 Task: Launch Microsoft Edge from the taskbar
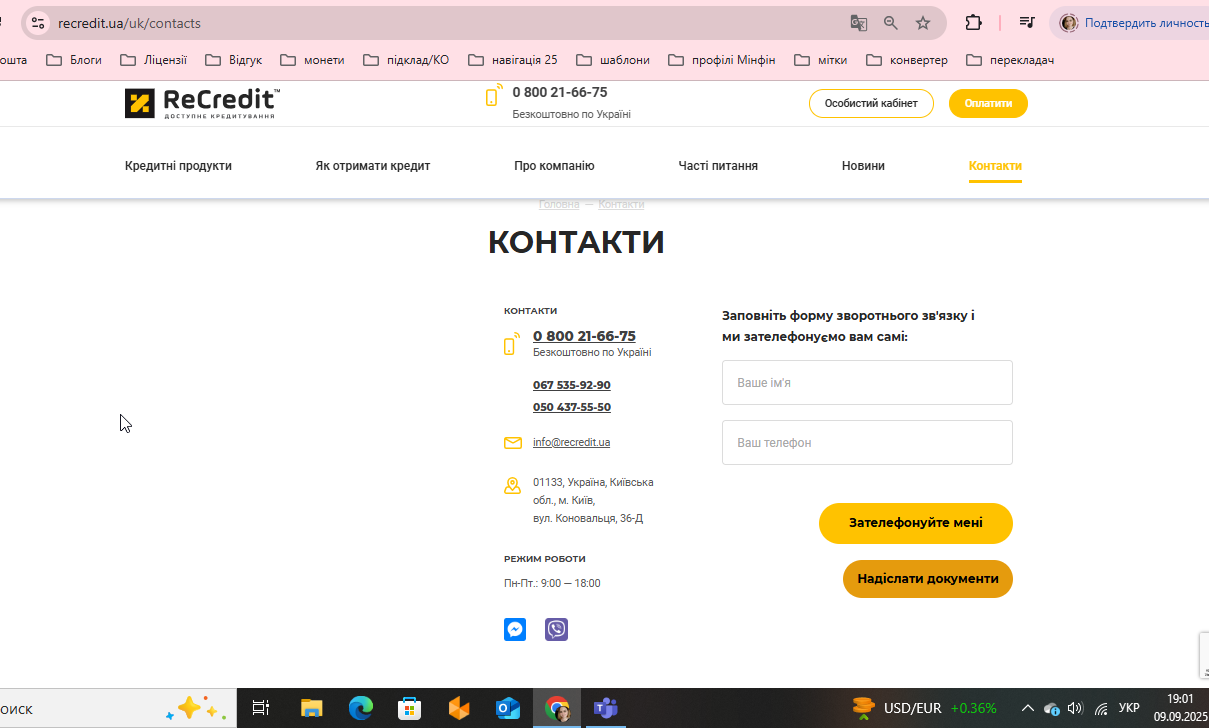tap(360, 708)
